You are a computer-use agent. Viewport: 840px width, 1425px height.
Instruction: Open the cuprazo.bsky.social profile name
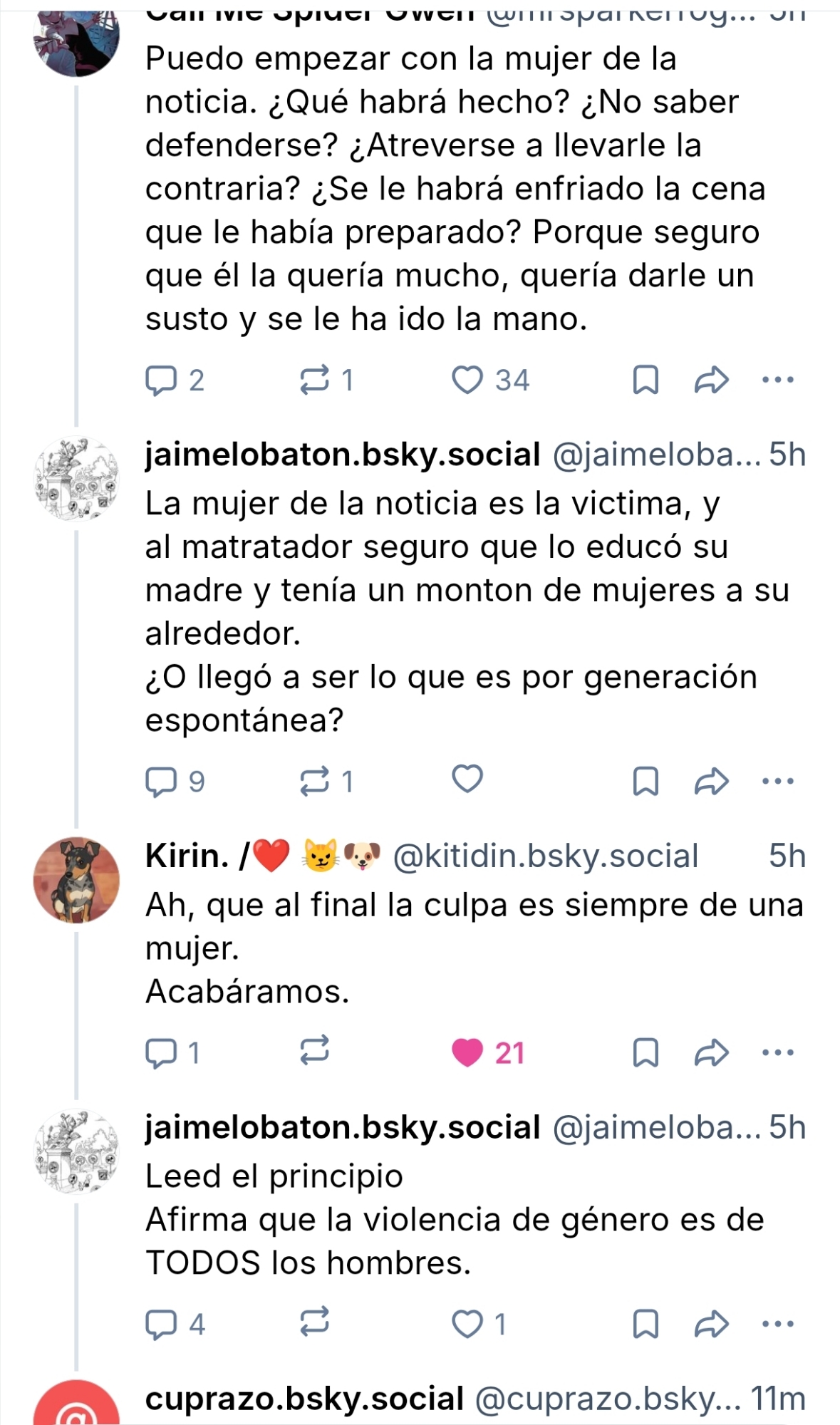coord(304,1399)
